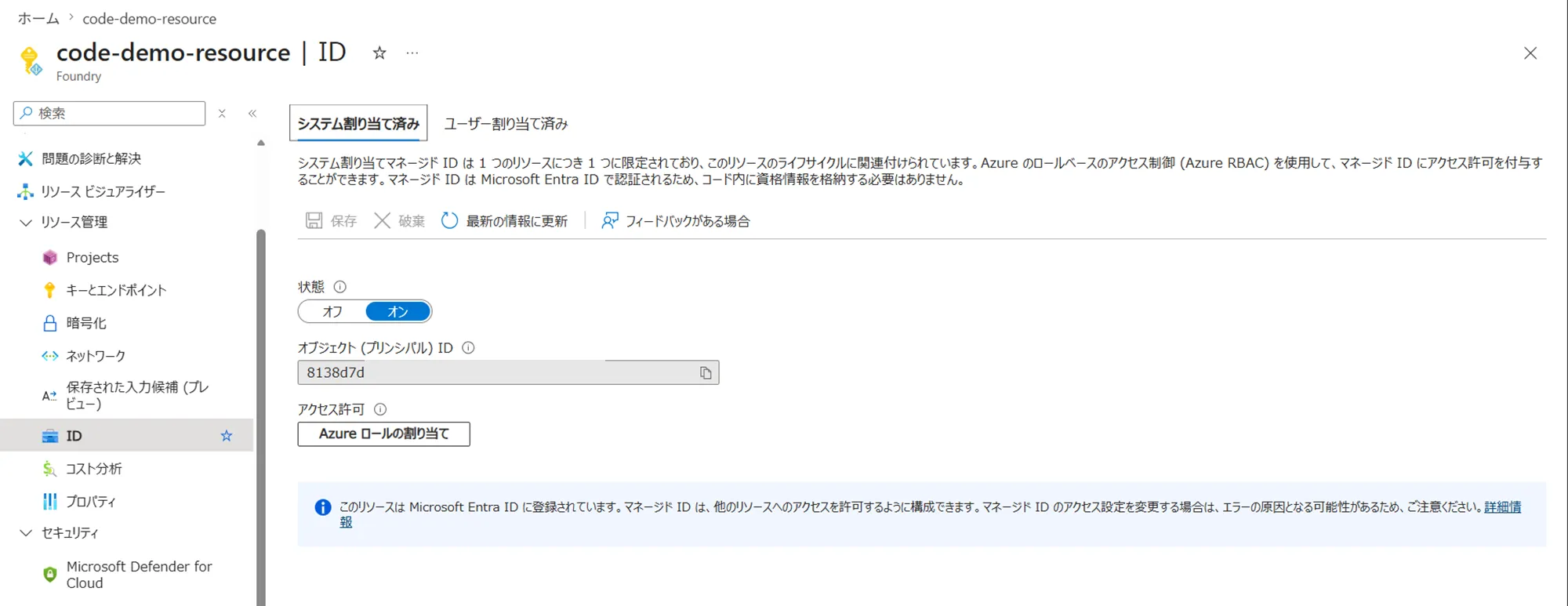Click the 保存された入力候補 text icon
Viewport: 1568px width, 606px height.
(x=49, y=396)
